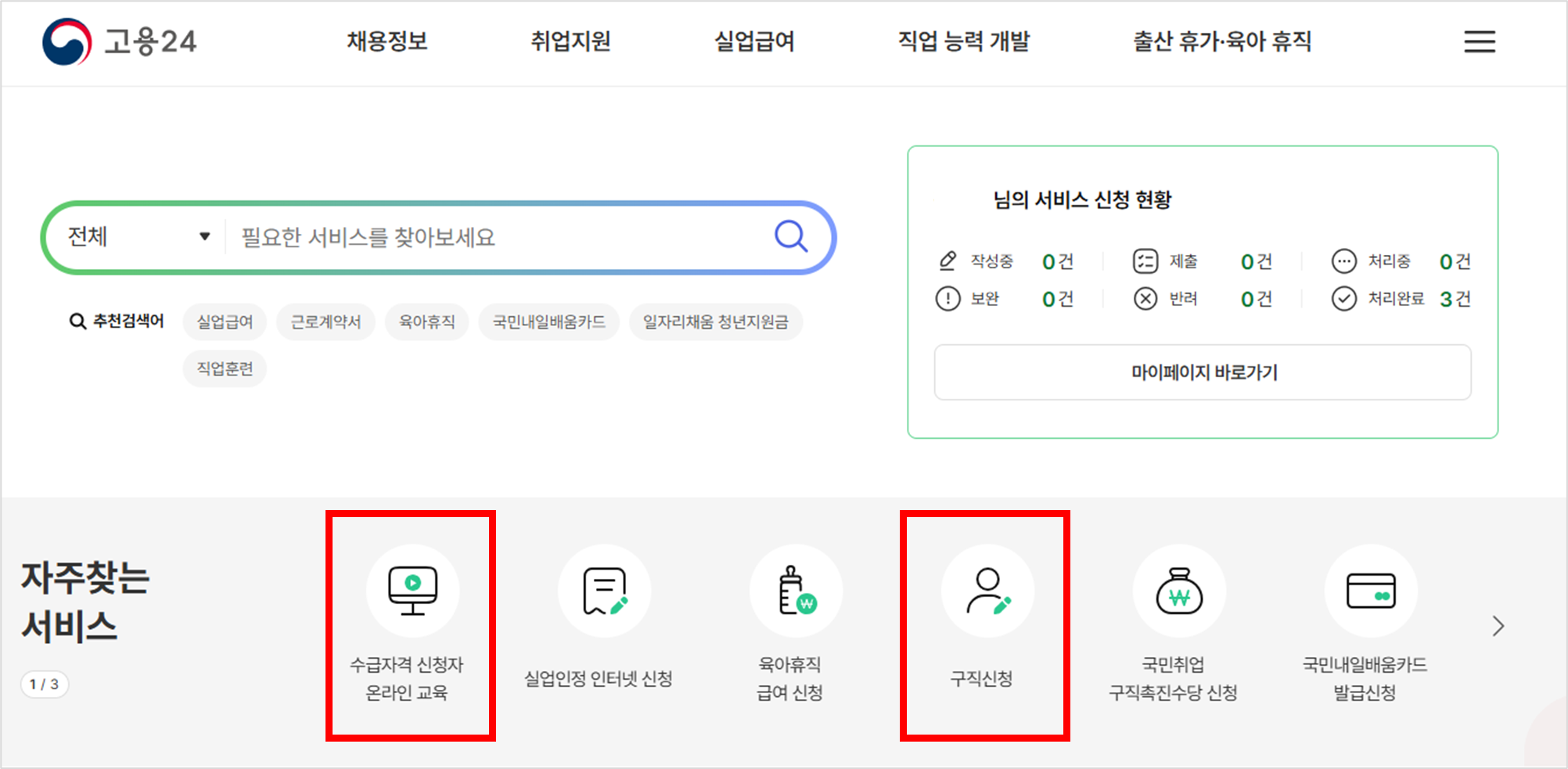1568x769 pixels.
Task: Open 국민내일배움카드 발급신청 card icon
Action: [x=1371, y=591]
